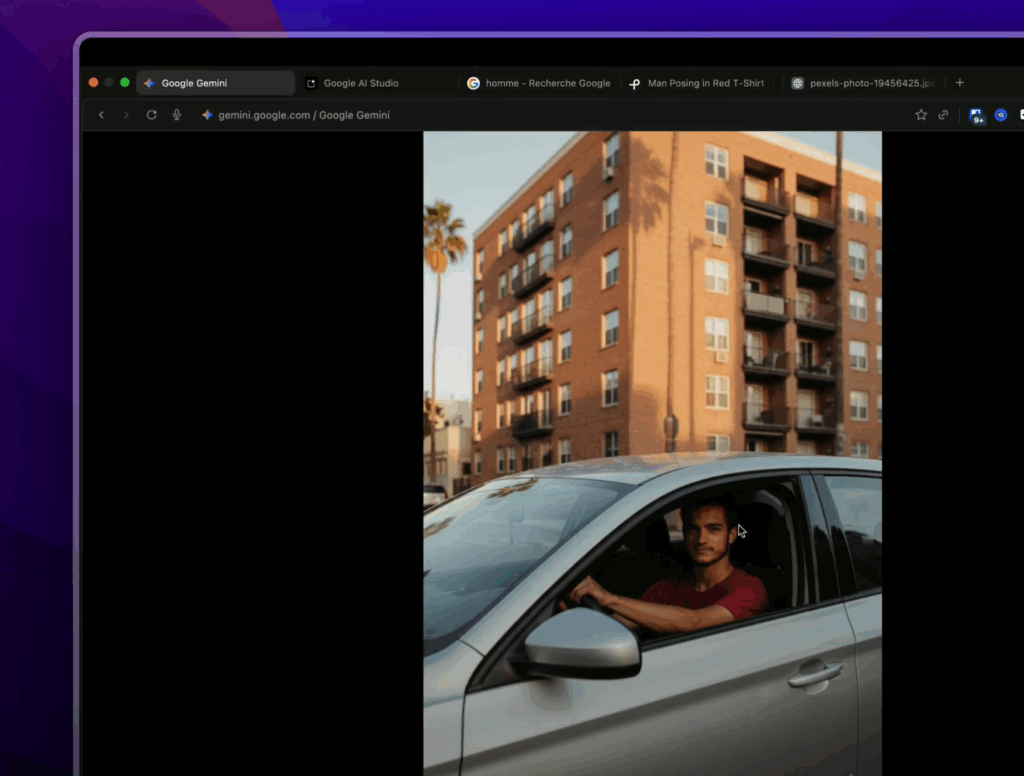This screenshot has height=776, width=1024.
Task: Bookmark this page with the star icon
Action: click(x=921, y=115)
